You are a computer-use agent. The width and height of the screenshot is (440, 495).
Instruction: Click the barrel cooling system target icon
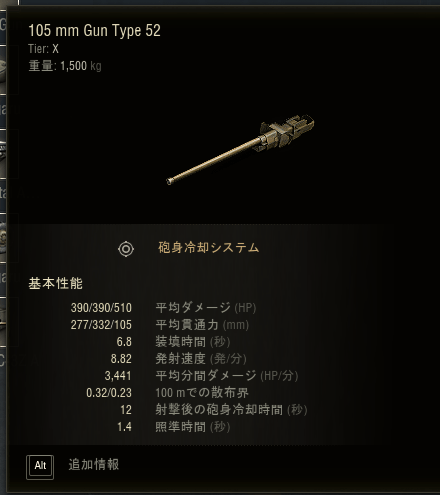coord(126,249)
